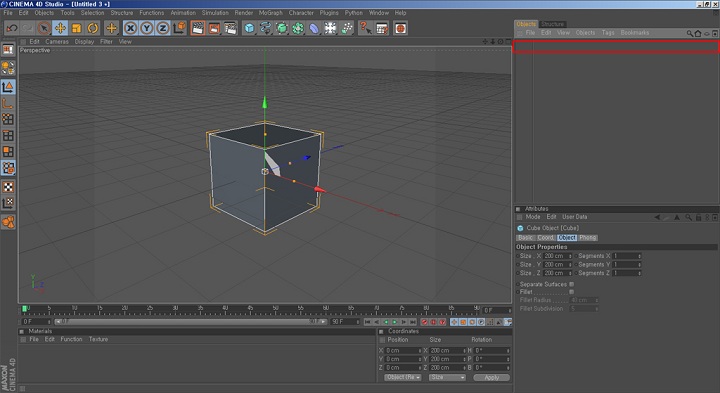Render active view with clapperboard icon

[198, 28]
